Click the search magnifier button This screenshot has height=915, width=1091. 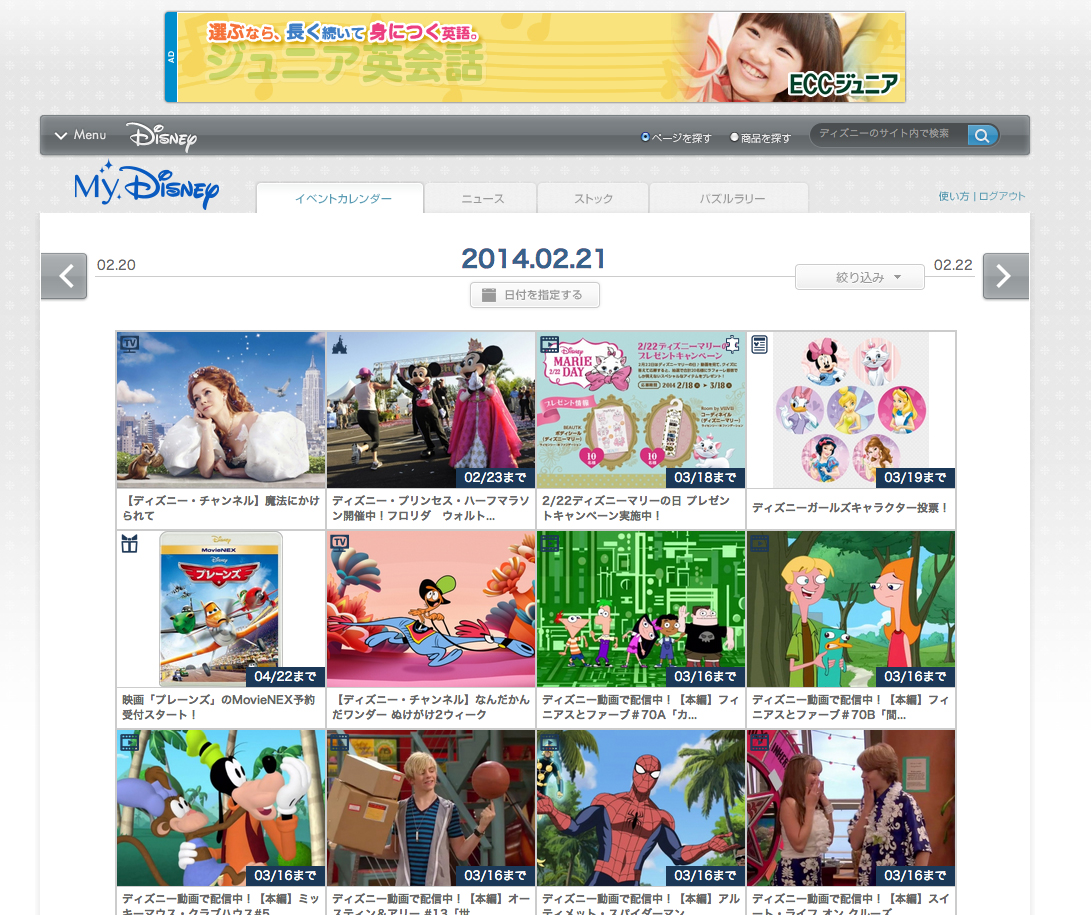[982, 135]
